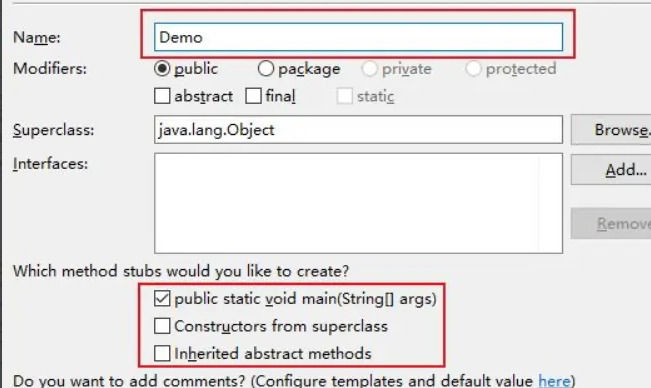Enable the abstract modifier checkbox
Image resolution: width=651 pixels, height=388 pixels.
point(162,96)
